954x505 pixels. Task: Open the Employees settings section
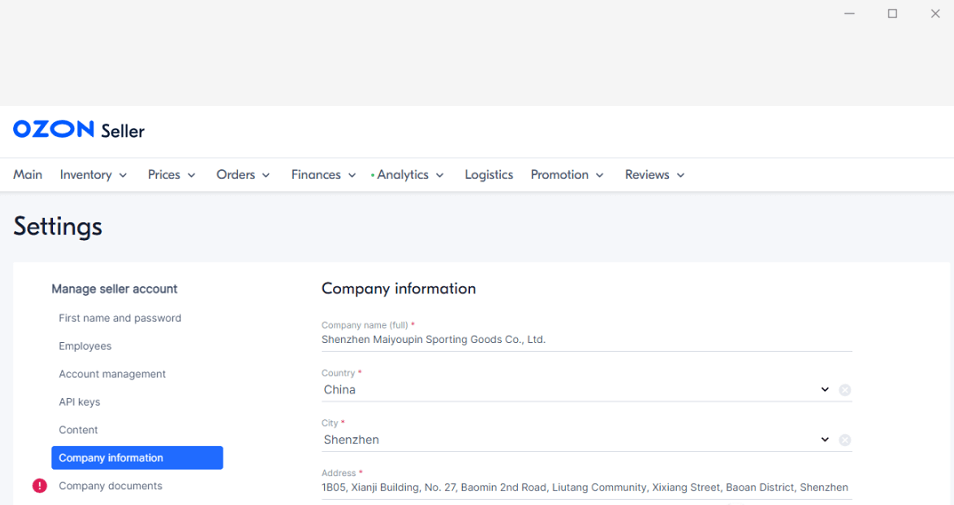(x=85, y=346)
